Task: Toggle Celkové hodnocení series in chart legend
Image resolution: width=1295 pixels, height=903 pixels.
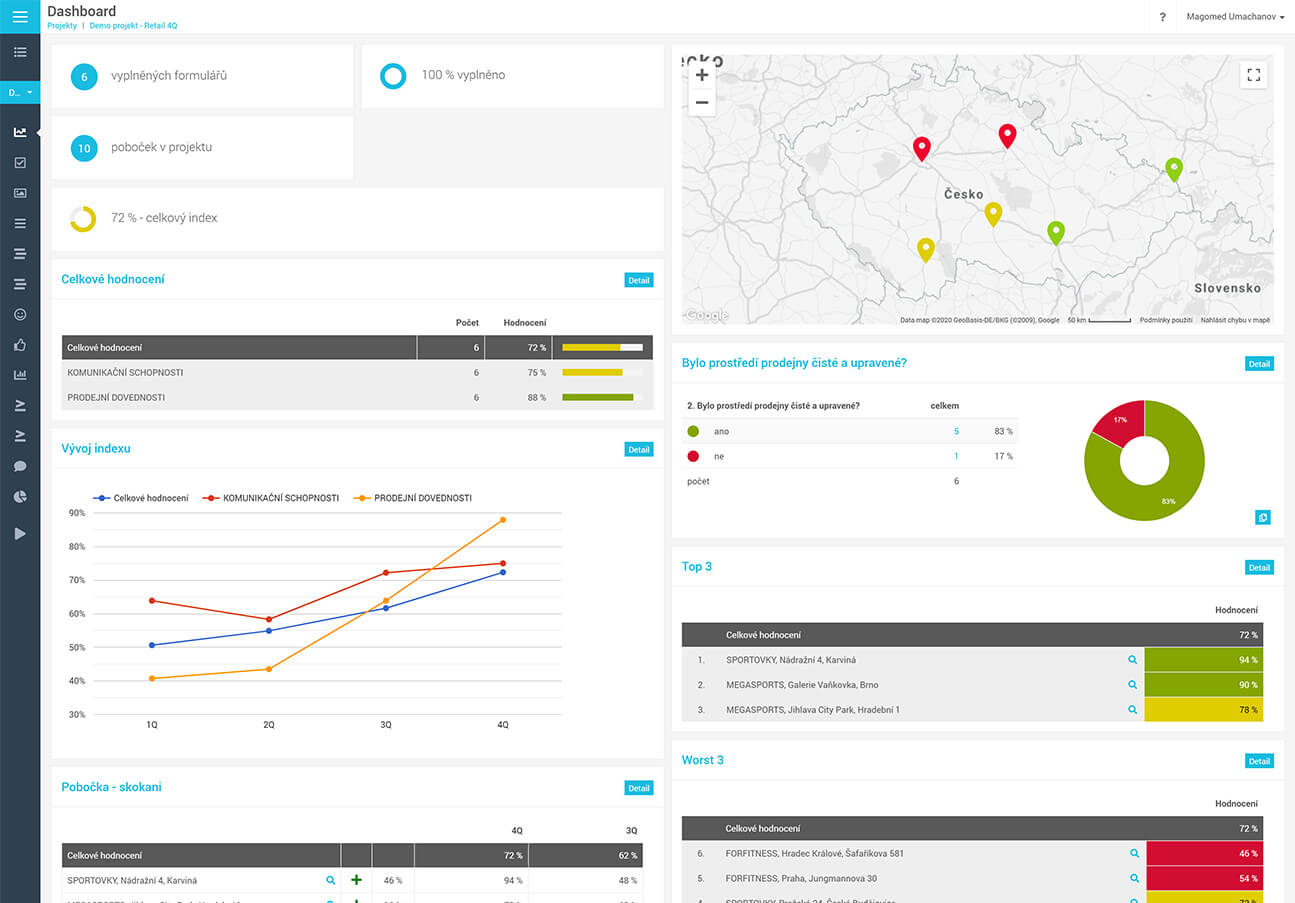Action: coord(141,497)
